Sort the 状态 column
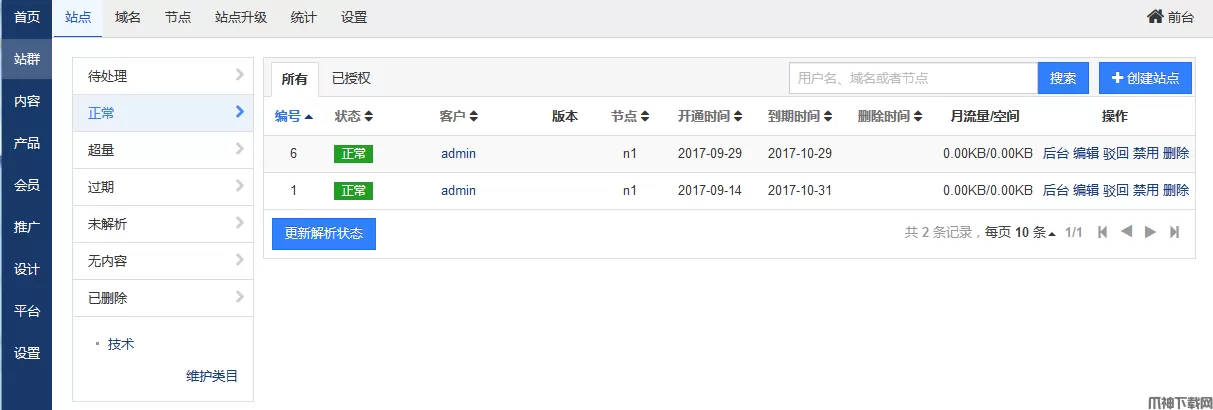Screen dimensions: 1213x410 (369, 116)
